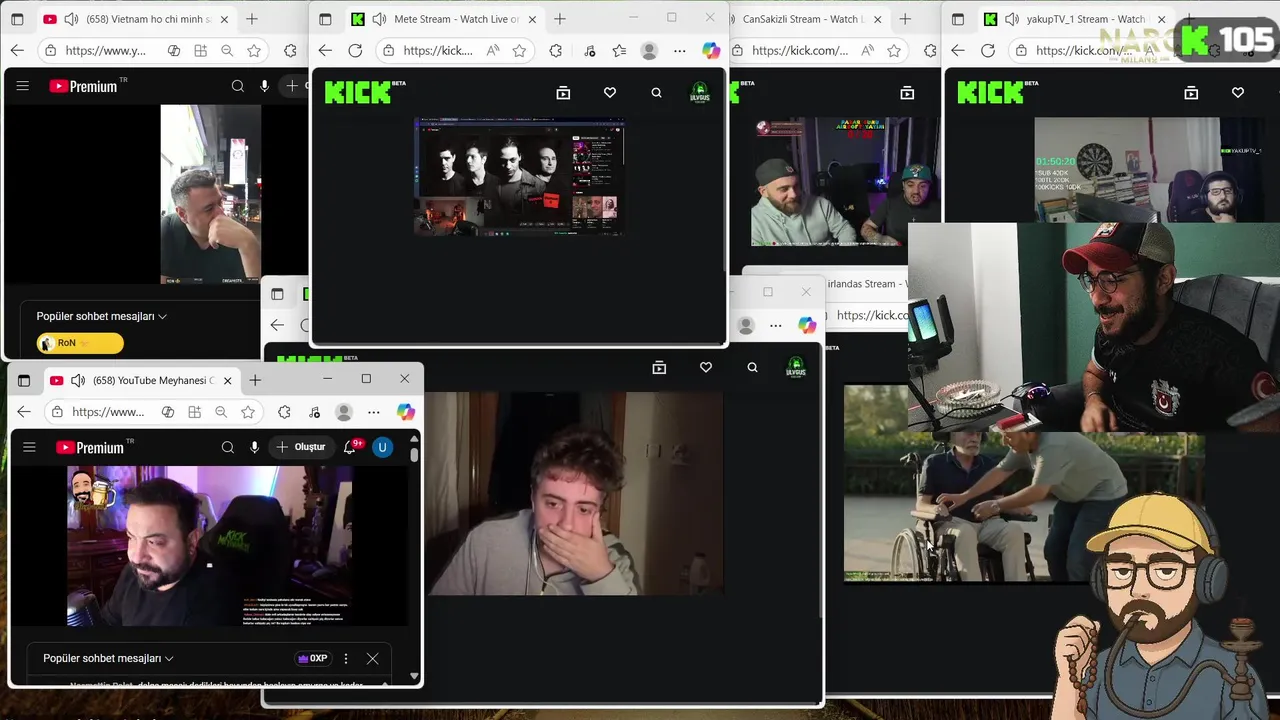1280x720 pixels.
Task: Open following heart icon in the middle player window
Action: pos(706,367)
